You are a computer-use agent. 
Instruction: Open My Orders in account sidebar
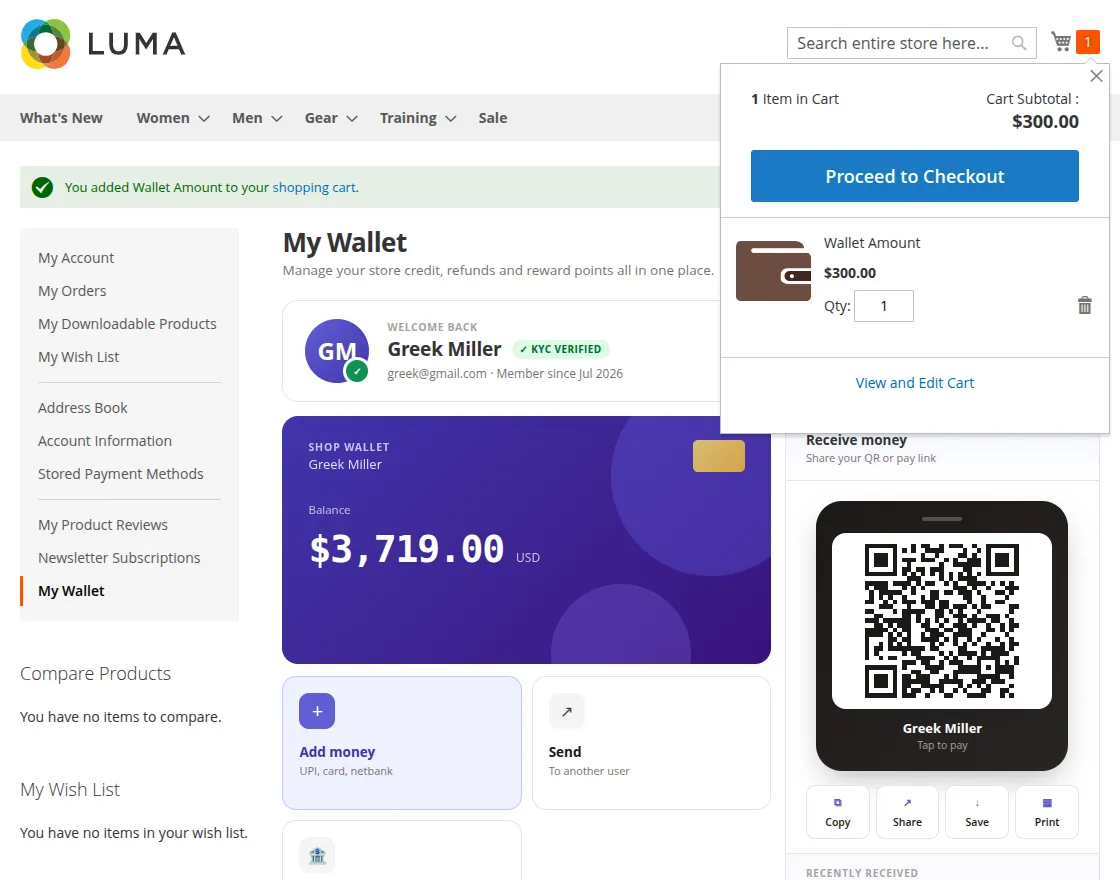pyautogui.click(x=72, y=291)
